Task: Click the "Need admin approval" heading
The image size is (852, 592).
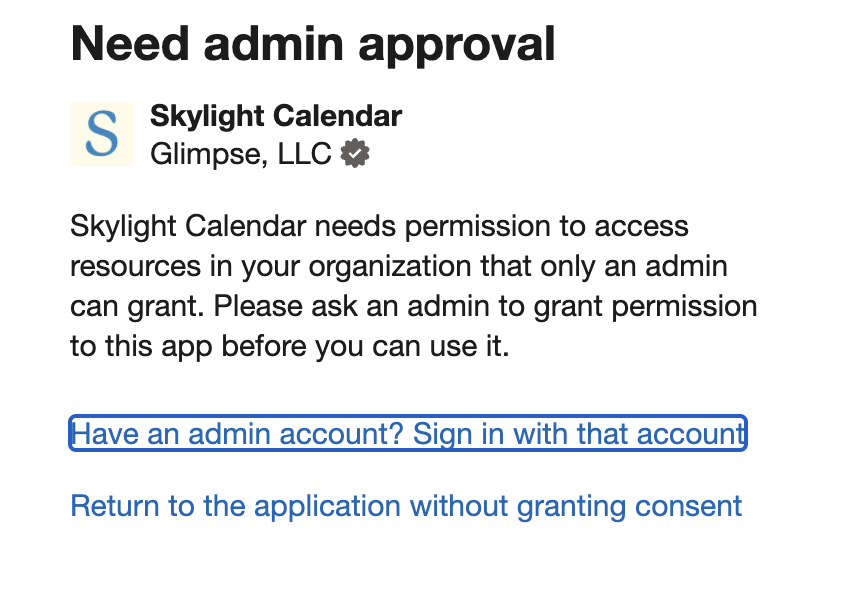Action: pyautogui.click(x=312, y=44)
